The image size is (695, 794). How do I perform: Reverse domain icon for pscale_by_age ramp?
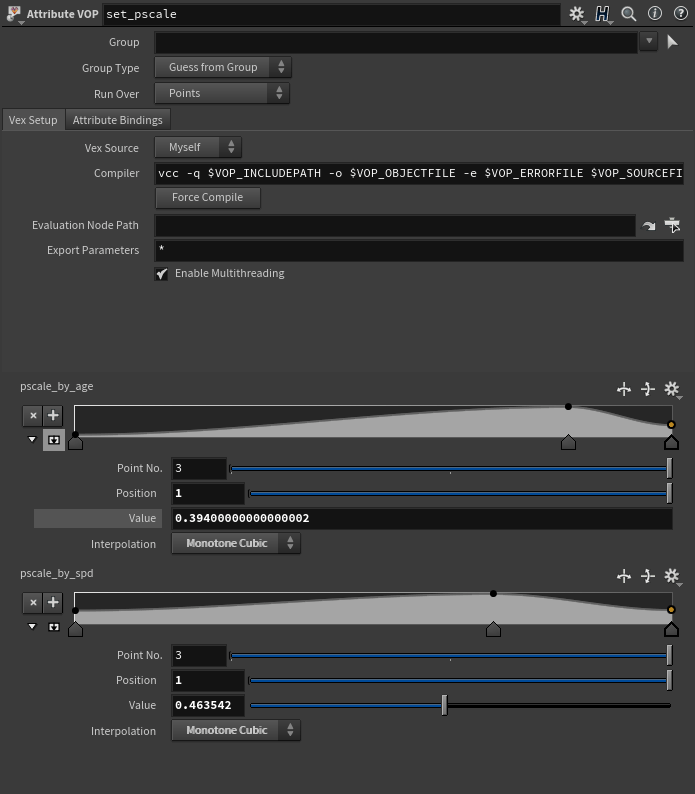pos(624,389)
